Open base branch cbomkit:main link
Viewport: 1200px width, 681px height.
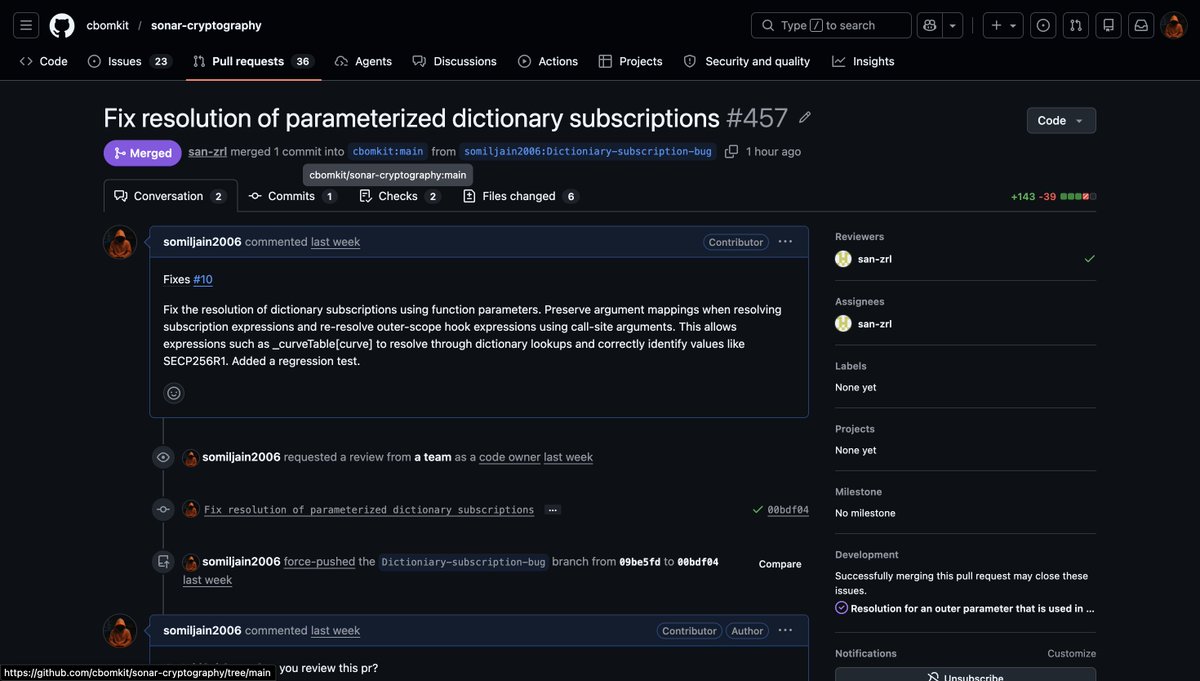tap(388, 152)
